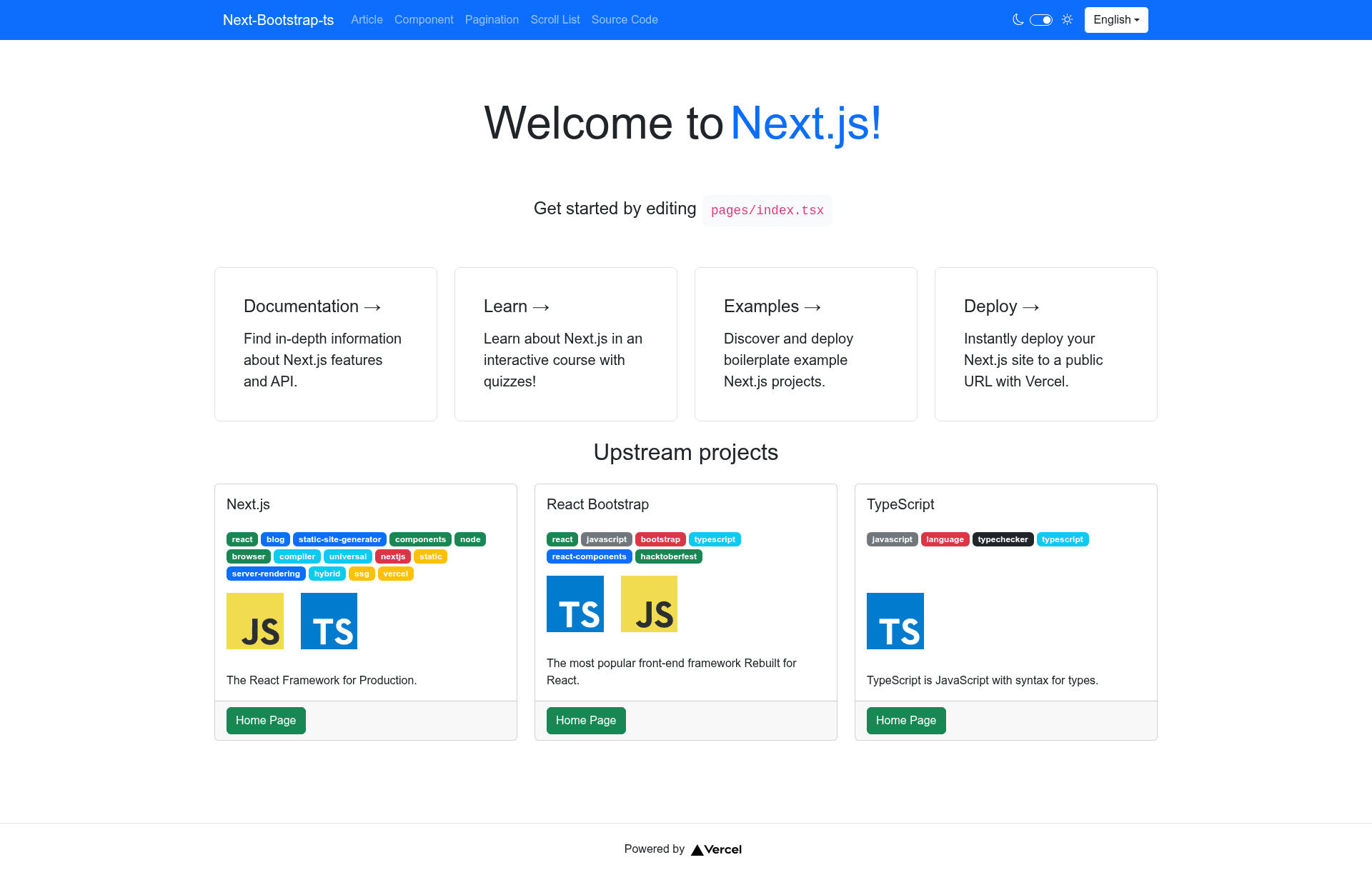This screenshot has height=875, width=1372.
Task: Click typescript tag in React Bootstrap card
Action: pyautogui.click(x=715, y=539)
